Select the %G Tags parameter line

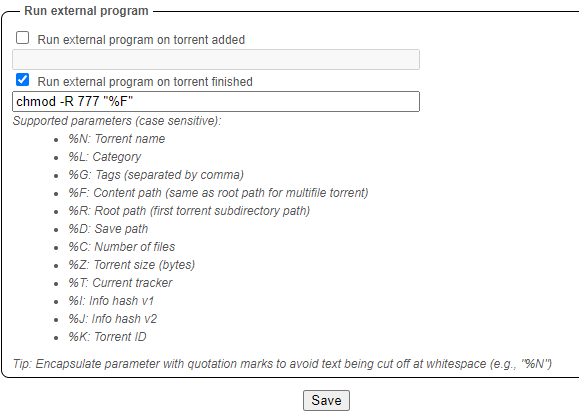click(156, 175)
